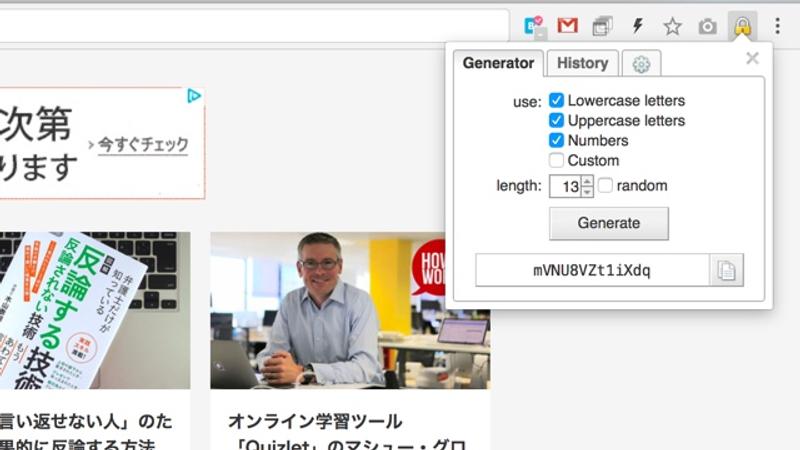The height and width of the screenshot is (450, 800).
Task: Click the camera screenshot extension icon
Action: pos(707,26)
